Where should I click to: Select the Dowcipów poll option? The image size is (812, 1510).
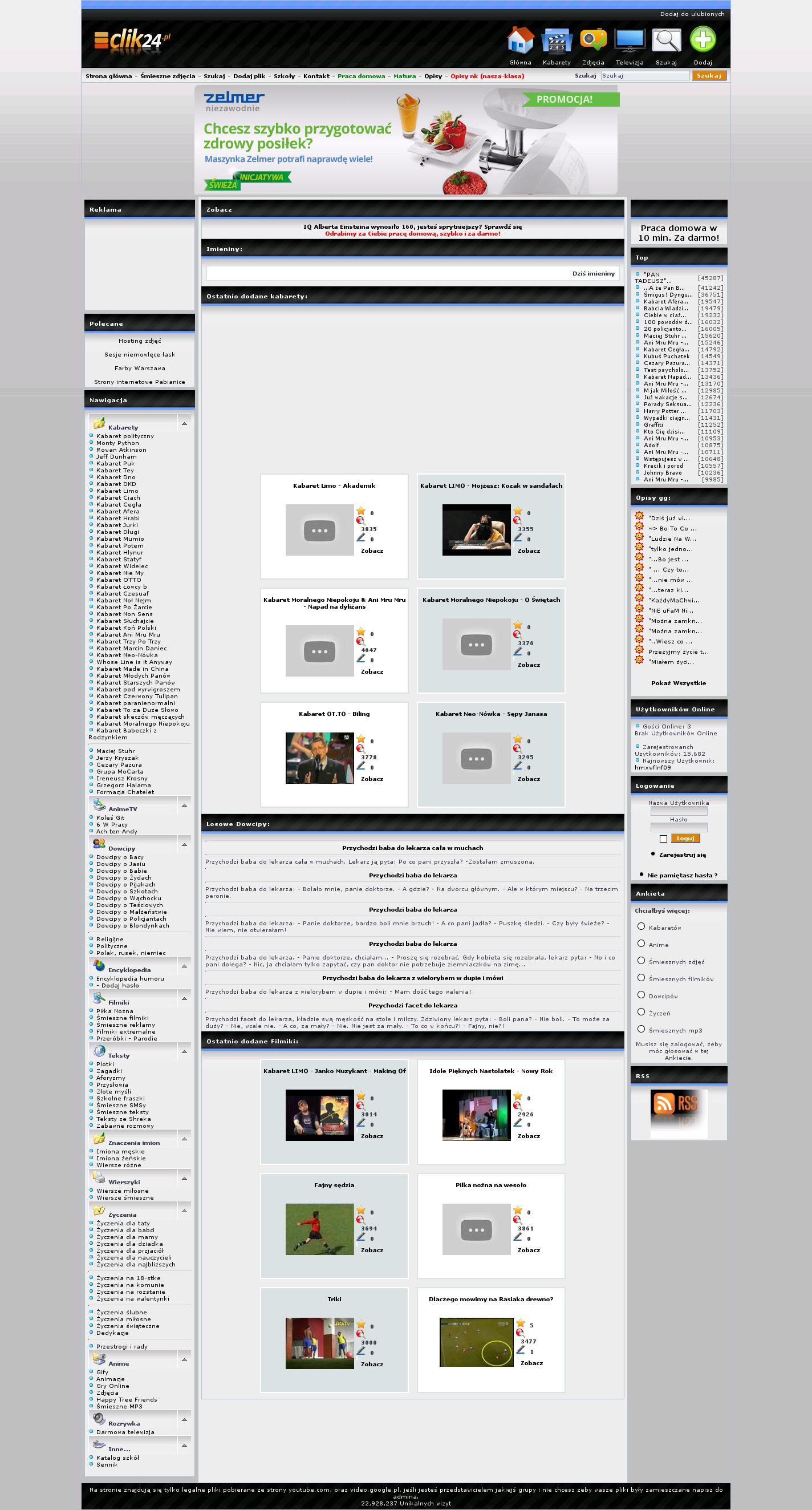[x=641, y=995]
